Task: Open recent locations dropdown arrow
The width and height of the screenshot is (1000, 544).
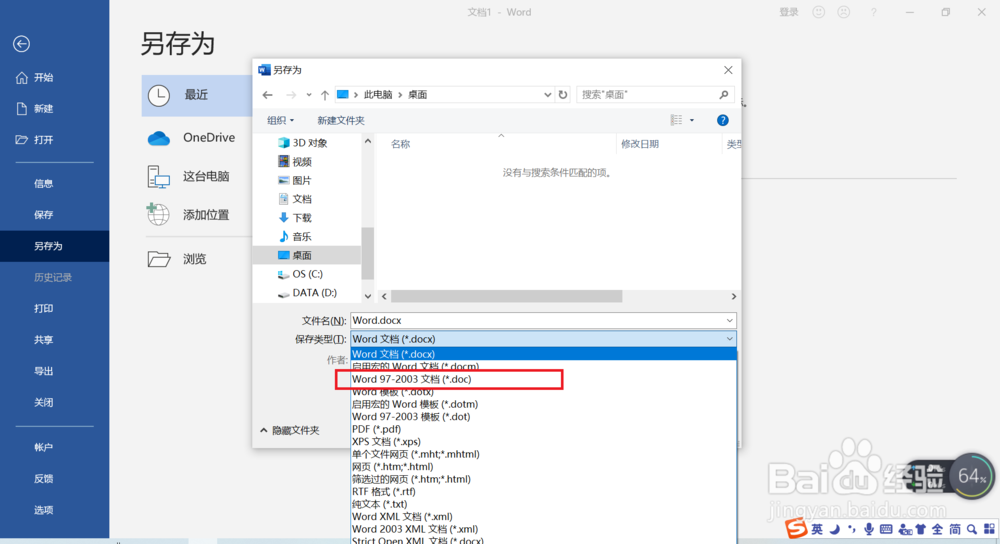Action: click(309, 95)
